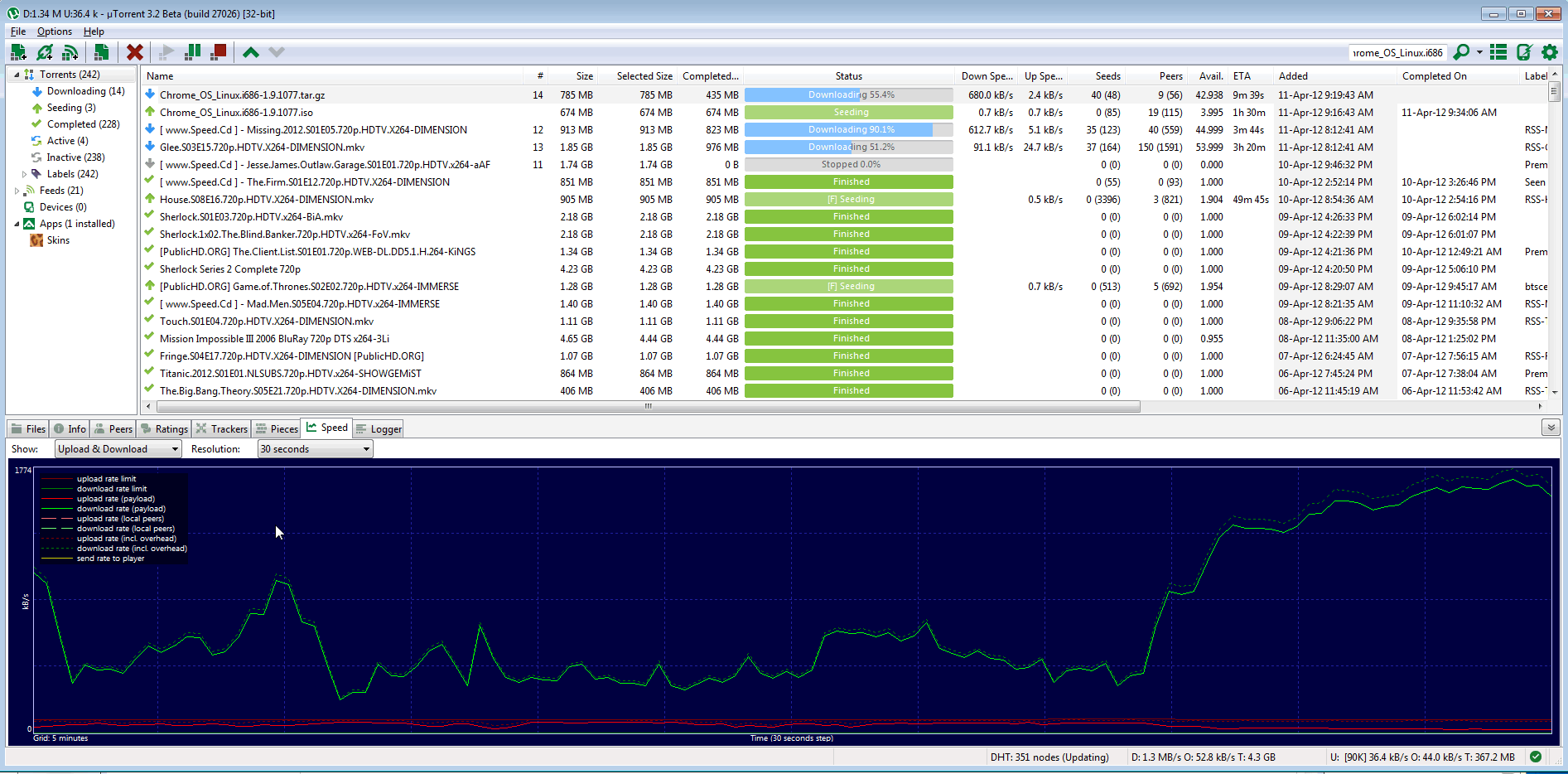Image resolution: width=1568 pixels, height=774 pixels.
Task: Click Downloading 90.1% progress bar
Action: tap(848, 129)
